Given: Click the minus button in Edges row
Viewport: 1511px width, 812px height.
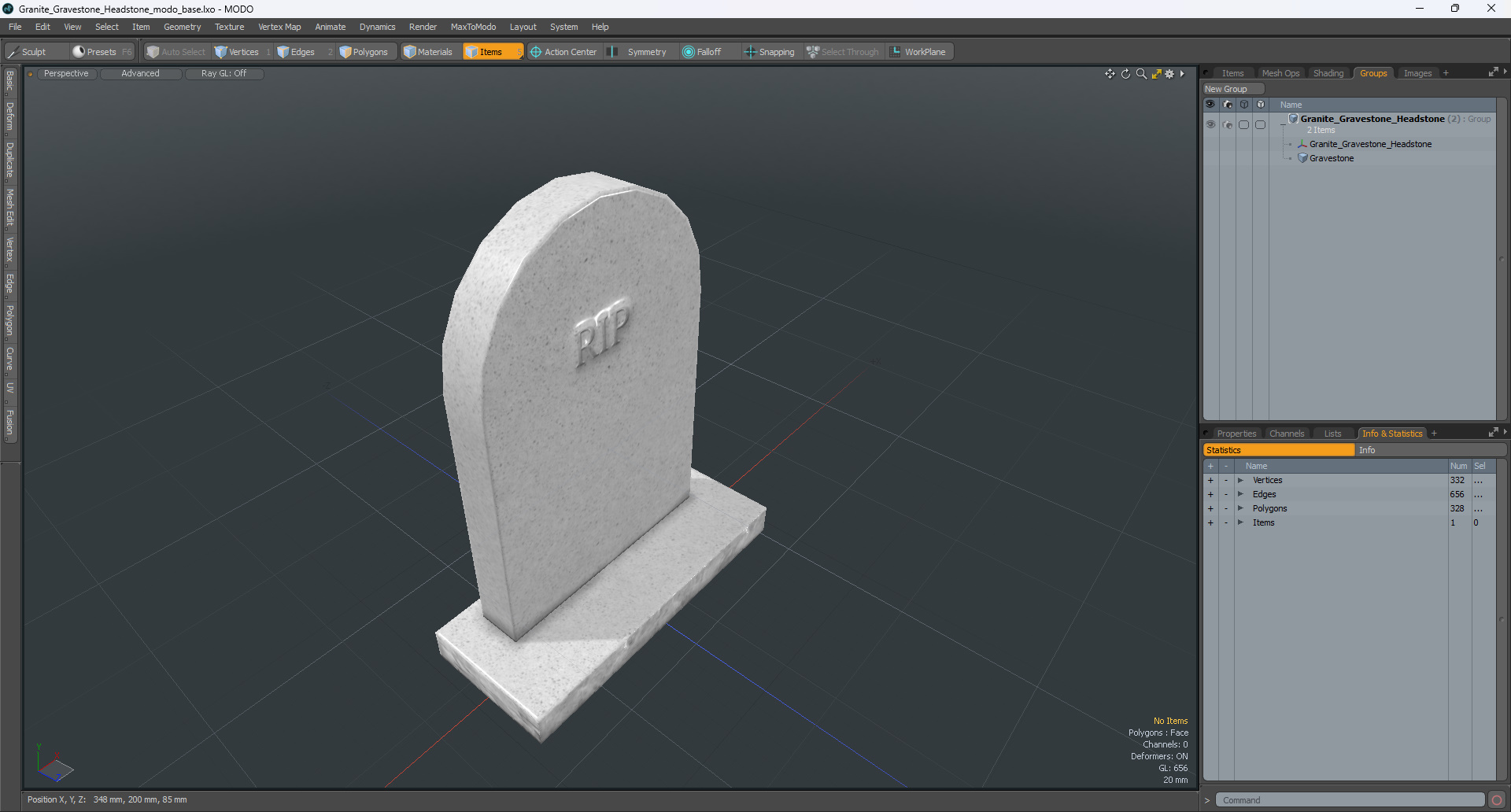Looking at the screenshot, I should click(1226, 495).
